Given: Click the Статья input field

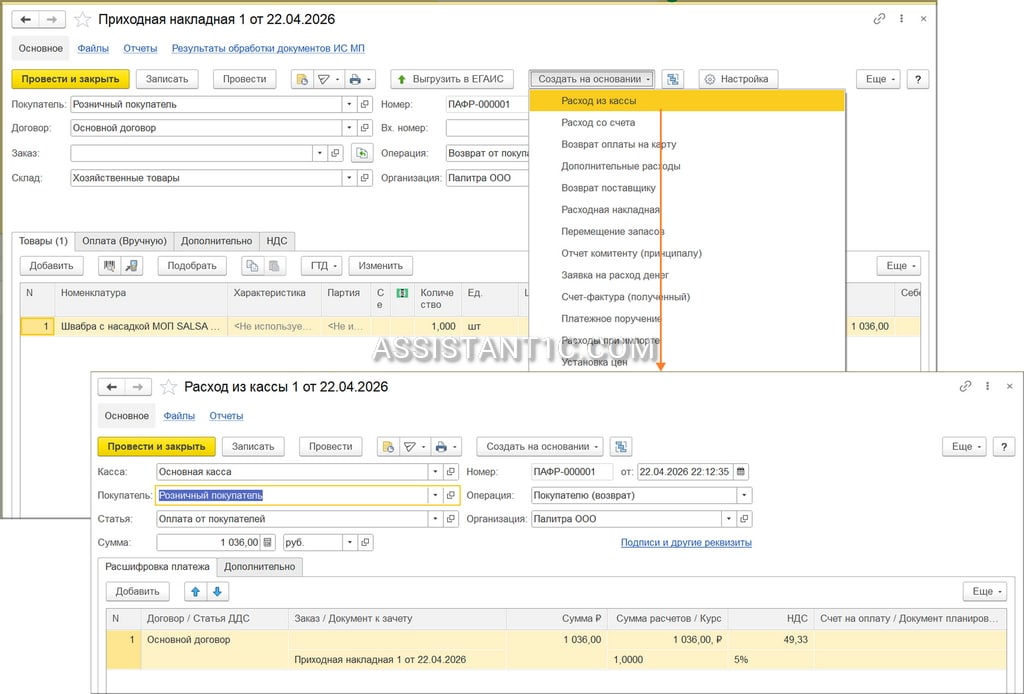Looking at the screenshot, I should click(292, 519).
